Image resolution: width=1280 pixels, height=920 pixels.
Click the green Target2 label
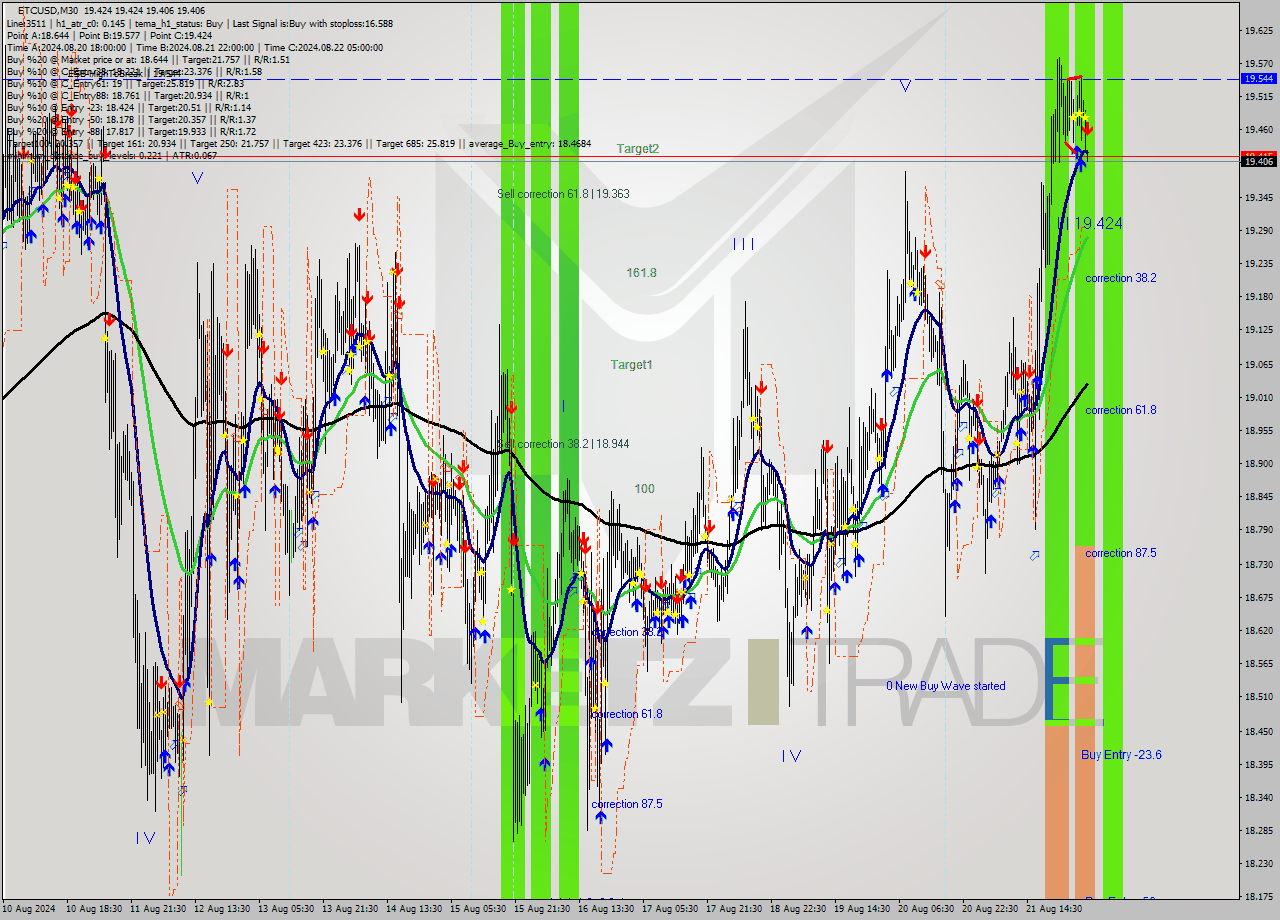(637, 149)
